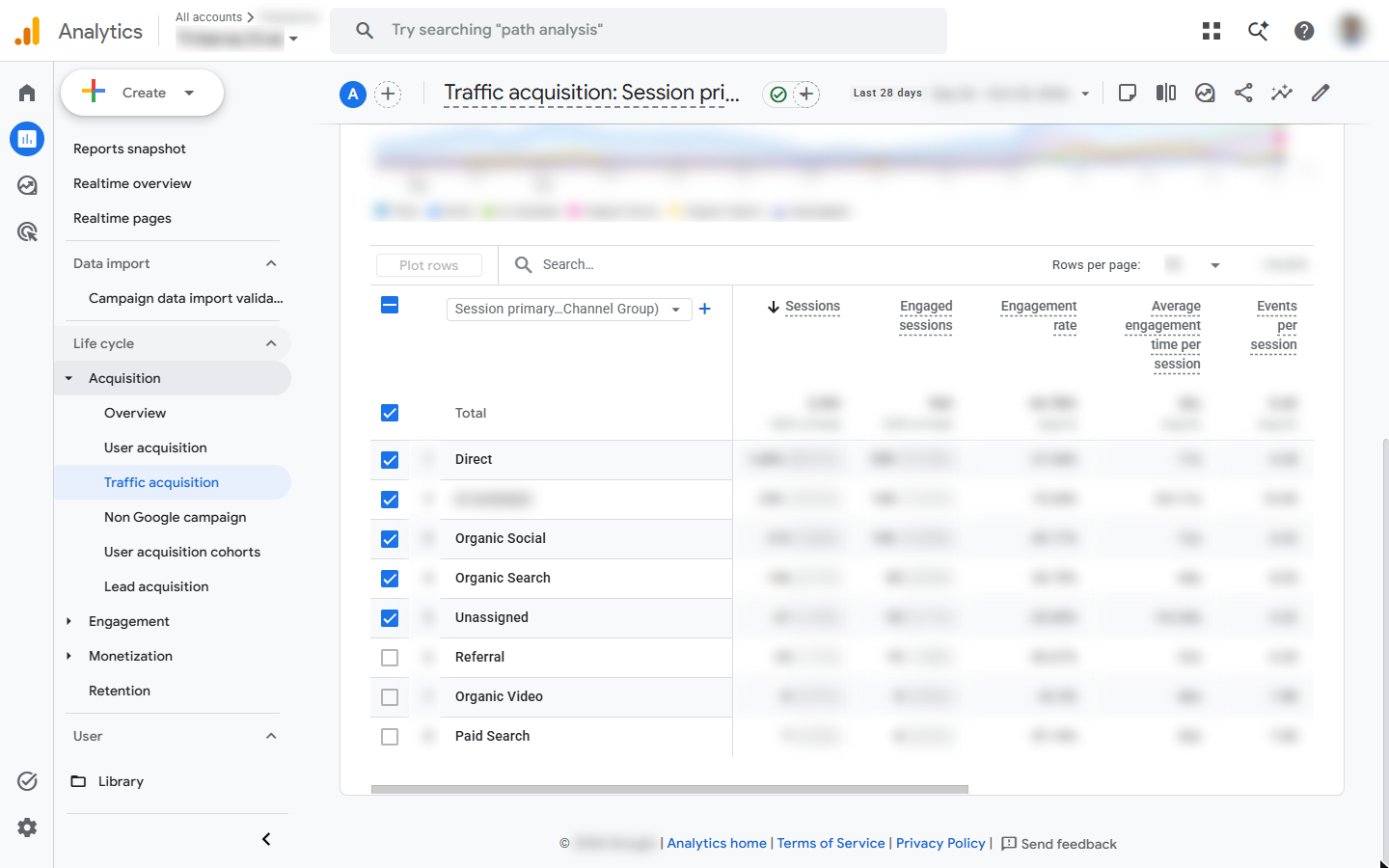Viewport: 1389px width, 868px height.
Task: Click the plus to add a dimension
Action: coord(704,309)
